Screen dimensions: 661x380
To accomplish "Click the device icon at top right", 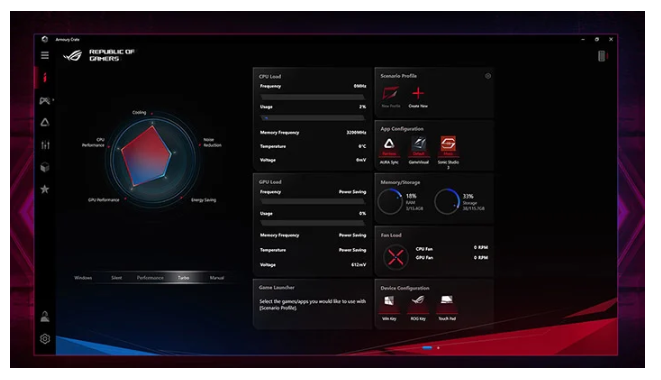I will [x=602, y=56].
